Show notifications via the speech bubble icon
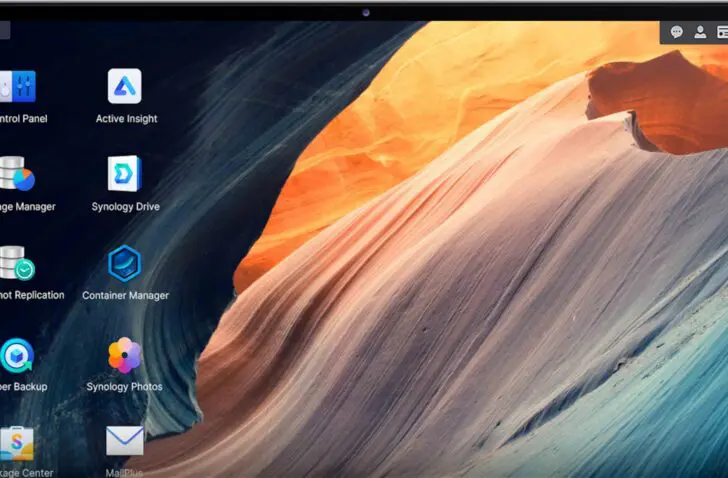 point(676,32)
